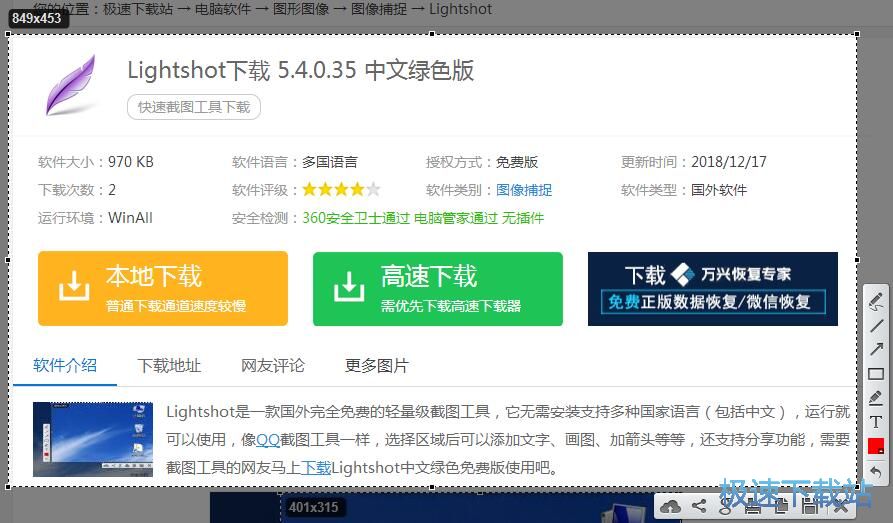Image resolution: width=893 pixels, height=523 pixels.
Task: Switch to 软件介绍 tab
Action: click(64, 365)
